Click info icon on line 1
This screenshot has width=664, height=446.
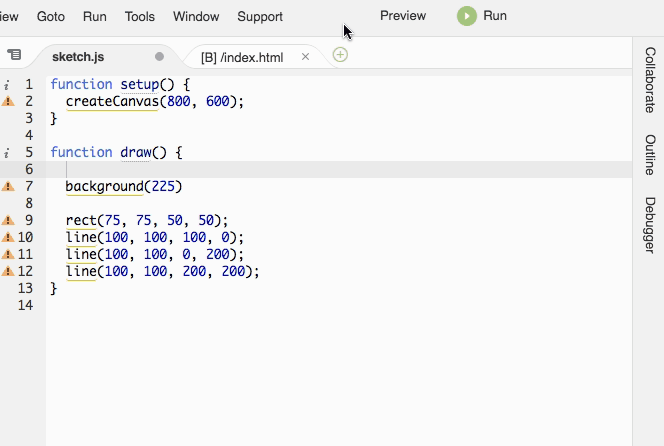pos(6,85)
